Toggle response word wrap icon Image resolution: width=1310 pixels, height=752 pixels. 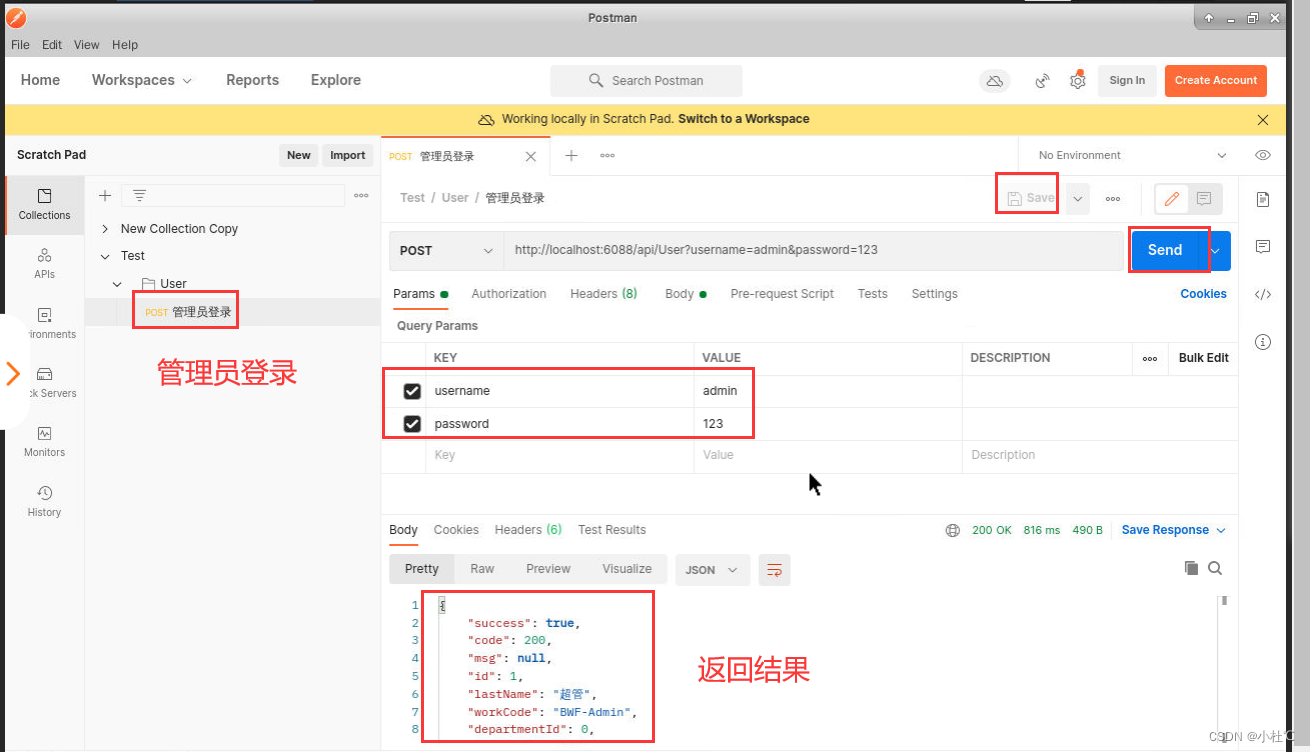point(774,569)
